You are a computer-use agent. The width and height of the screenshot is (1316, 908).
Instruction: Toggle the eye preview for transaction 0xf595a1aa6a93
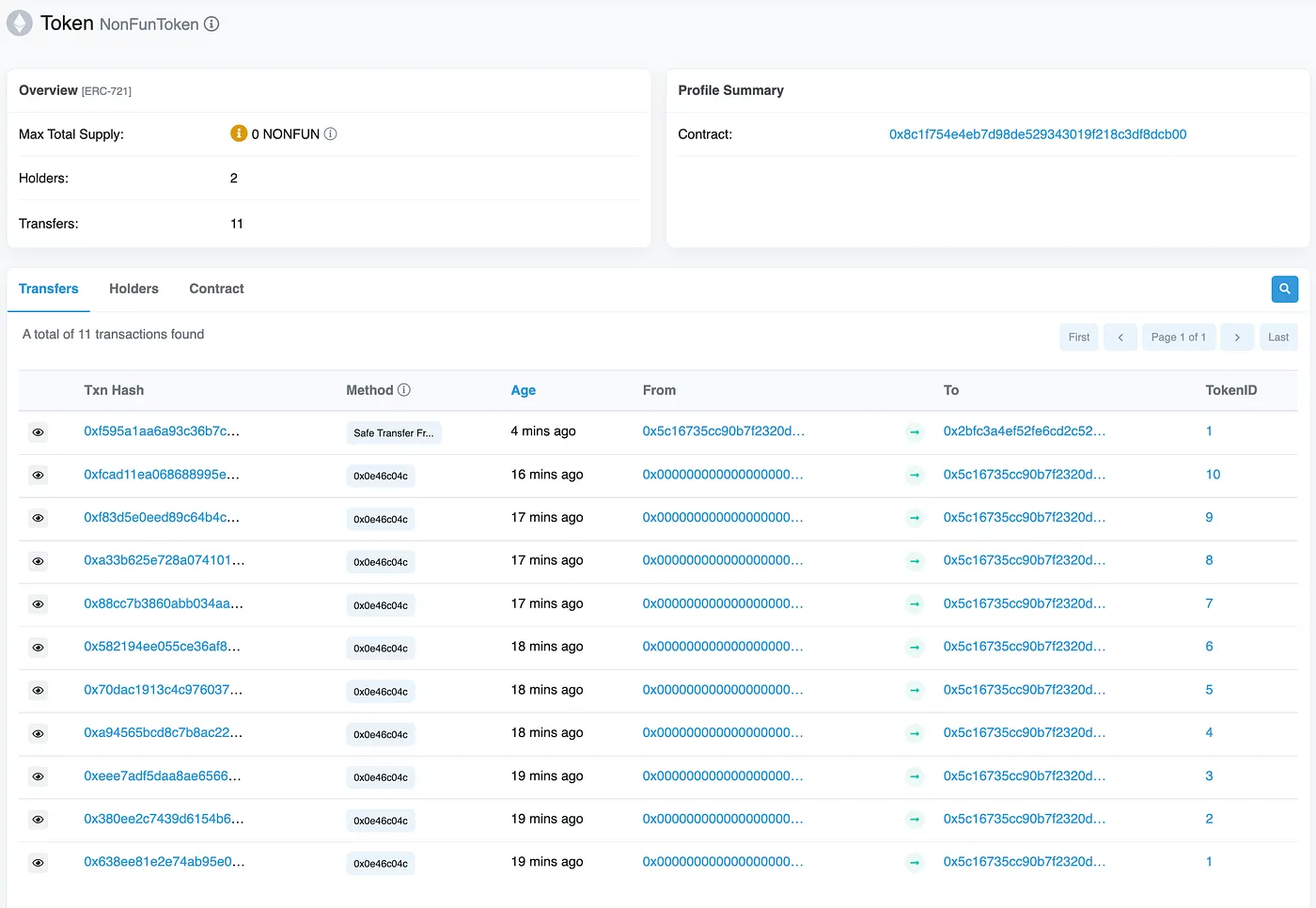coord(38,432)
